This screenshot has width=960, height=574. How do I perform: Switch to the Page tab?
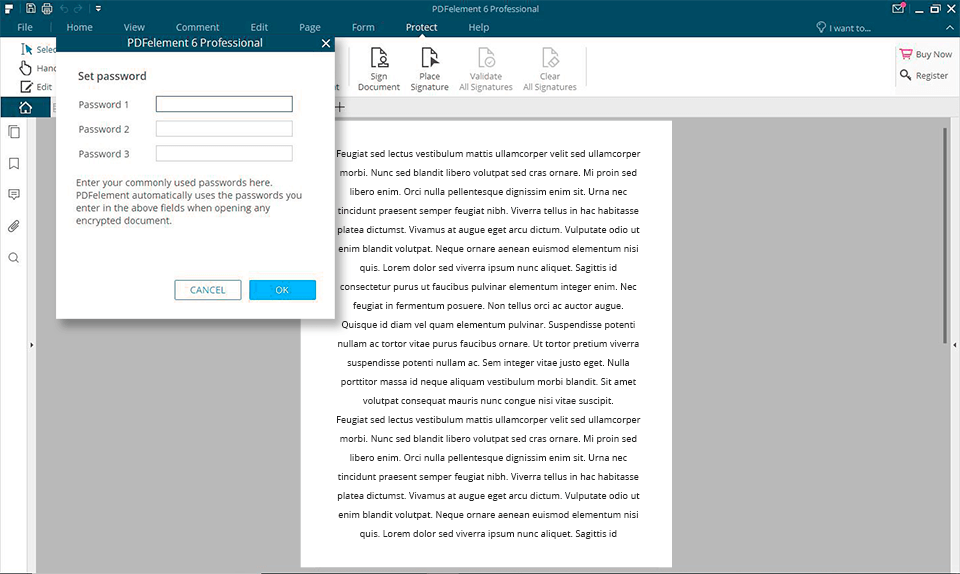310,27
